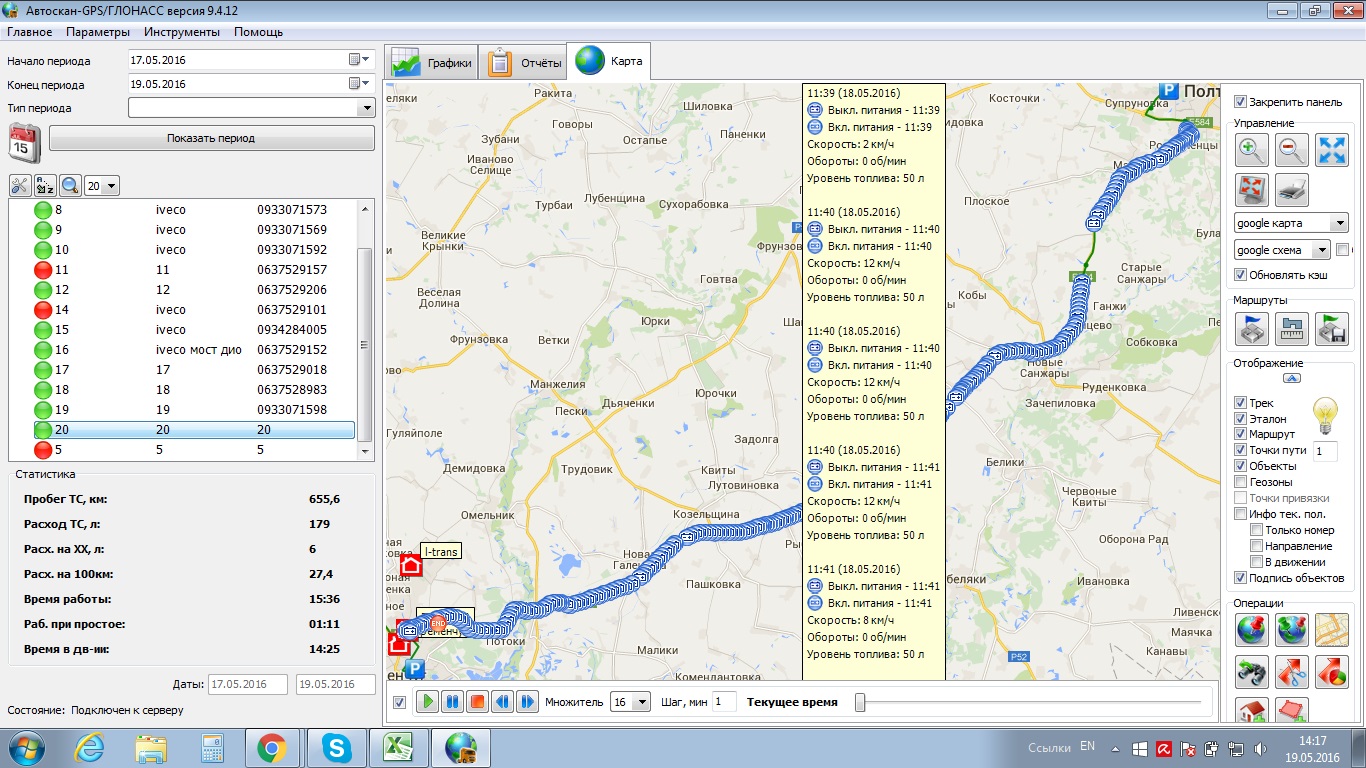Click the search magnifier above vehicle list
This screenshot has width=1366, height=768.
(x=70, y=185)
